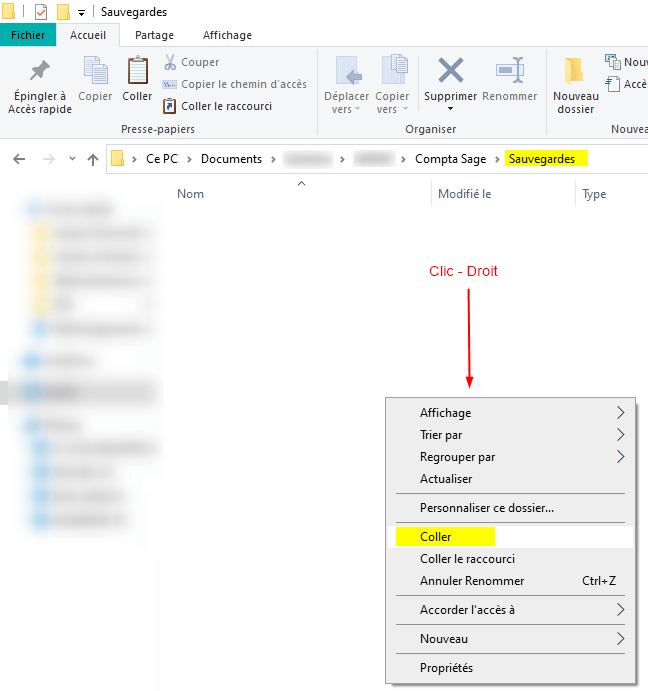Viewport: 648px width, 691px height.
Task: Click the Supprimer red X icon
Action: pos(451,72)
